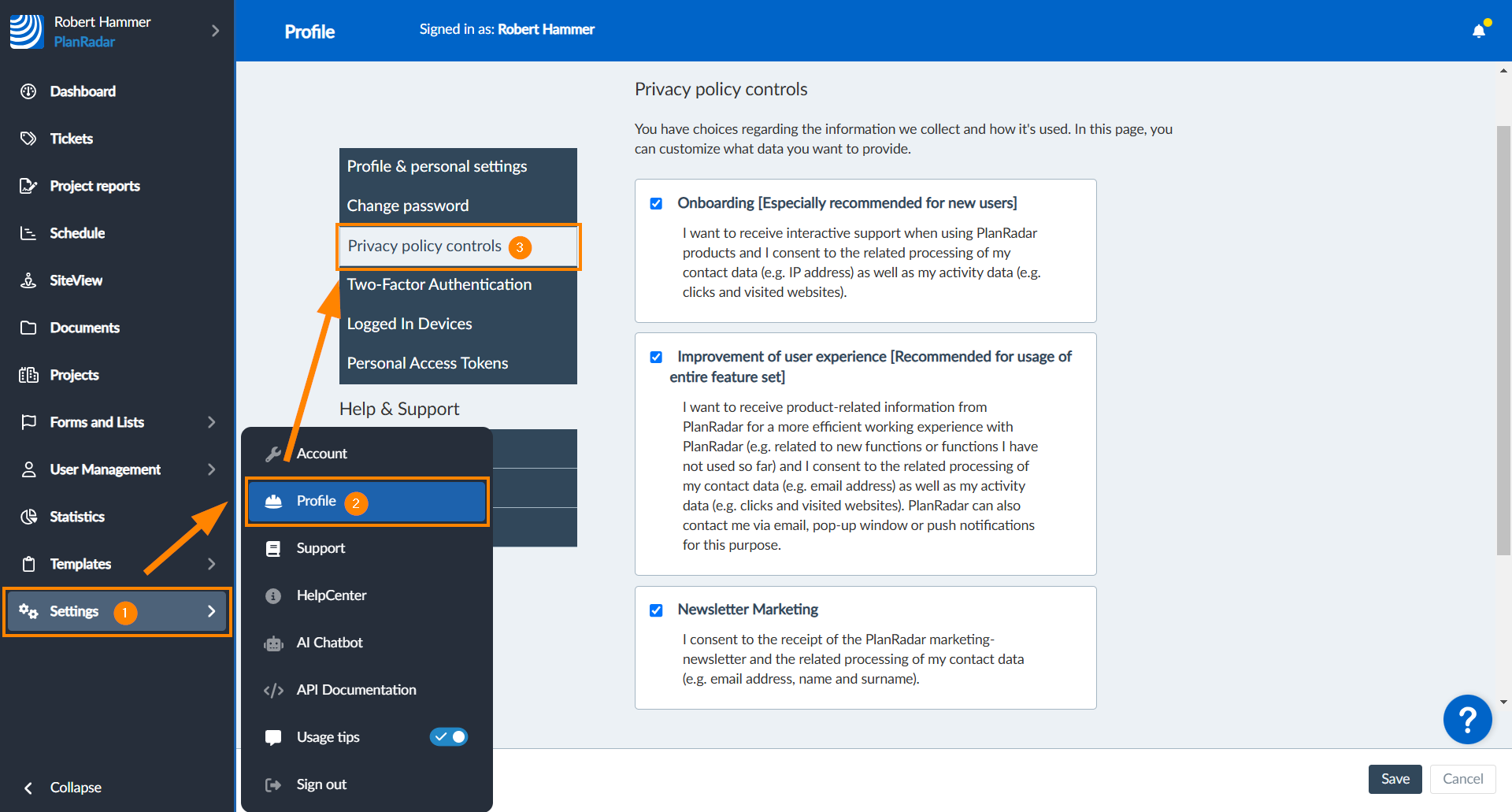
Task: Click the Sign out arrow icon
Action: tap(273, 784)
